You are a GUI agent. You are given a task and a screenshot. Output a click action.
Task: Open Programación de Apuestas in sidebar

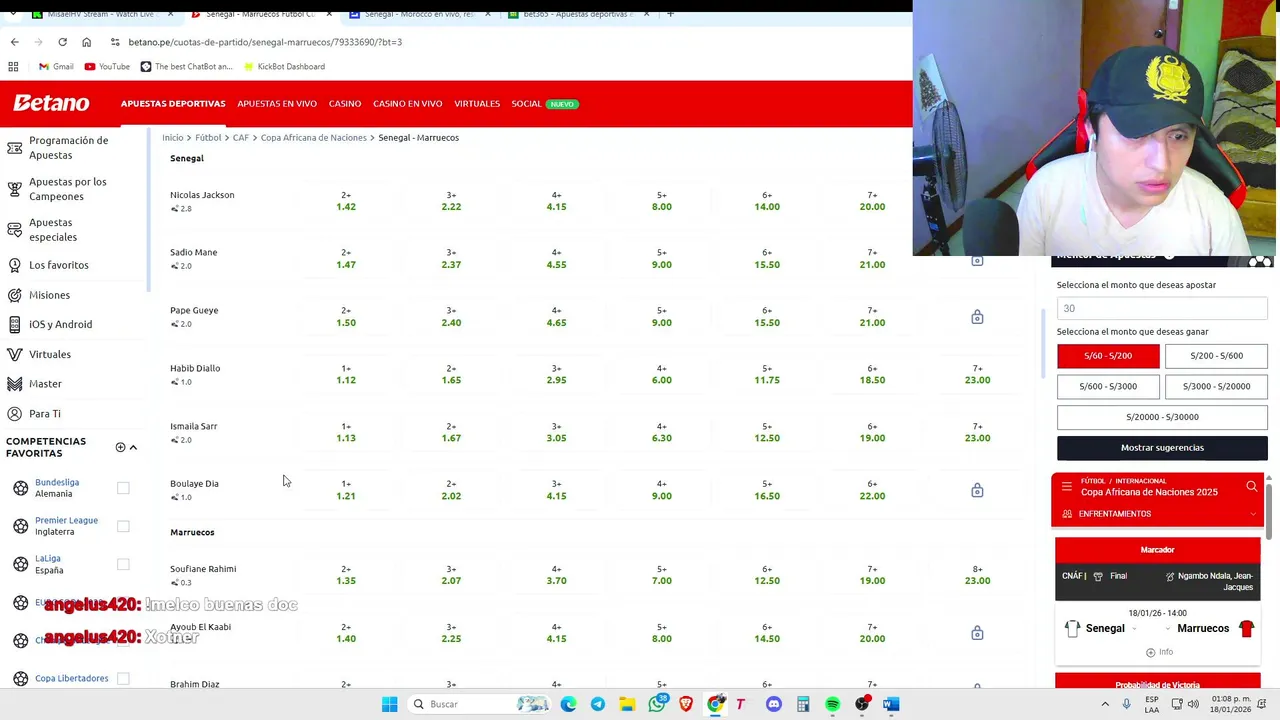(70, 148)
